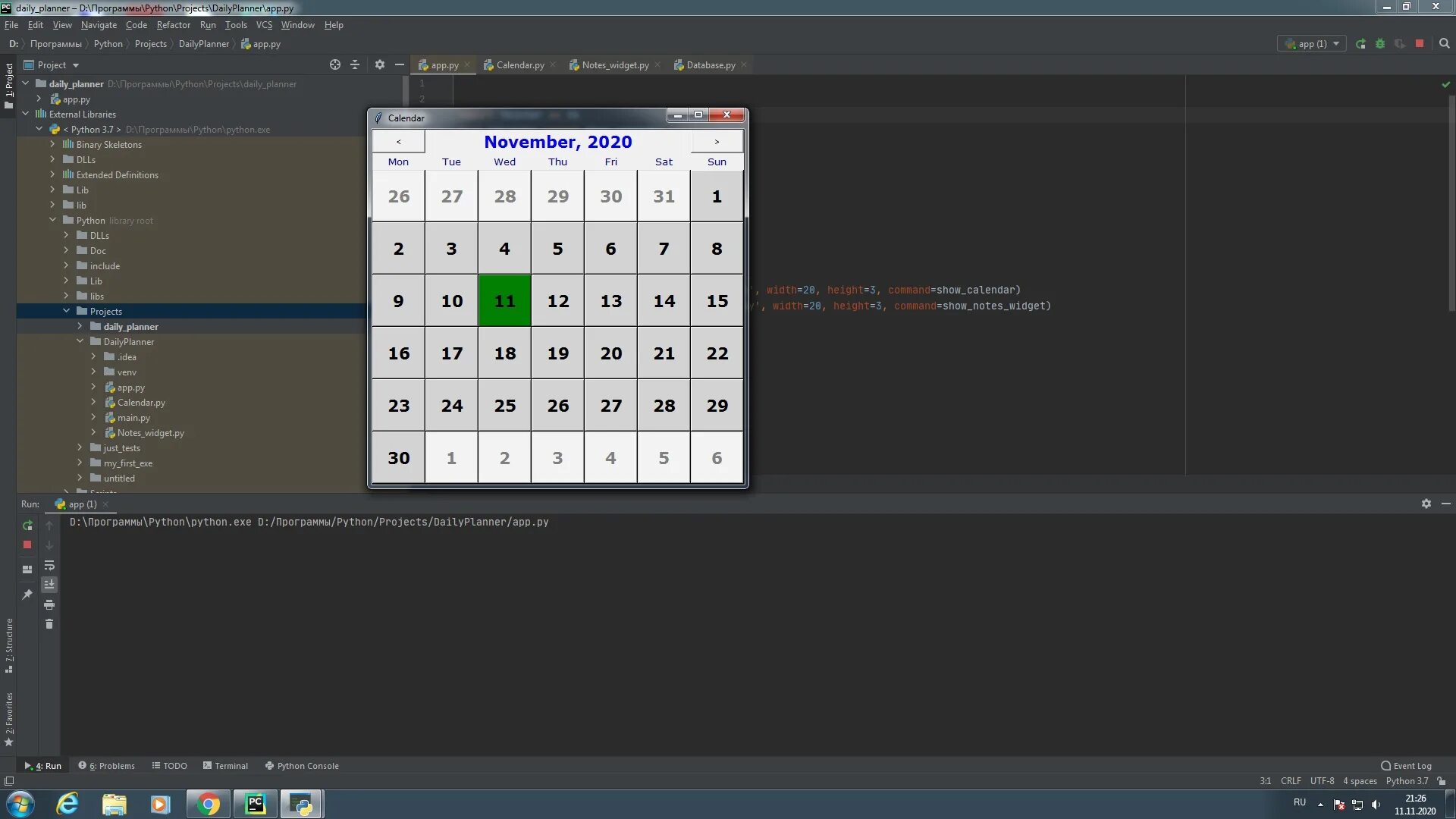
Task: Toggle pin tab in Run panel
Action: pos(27,595)
